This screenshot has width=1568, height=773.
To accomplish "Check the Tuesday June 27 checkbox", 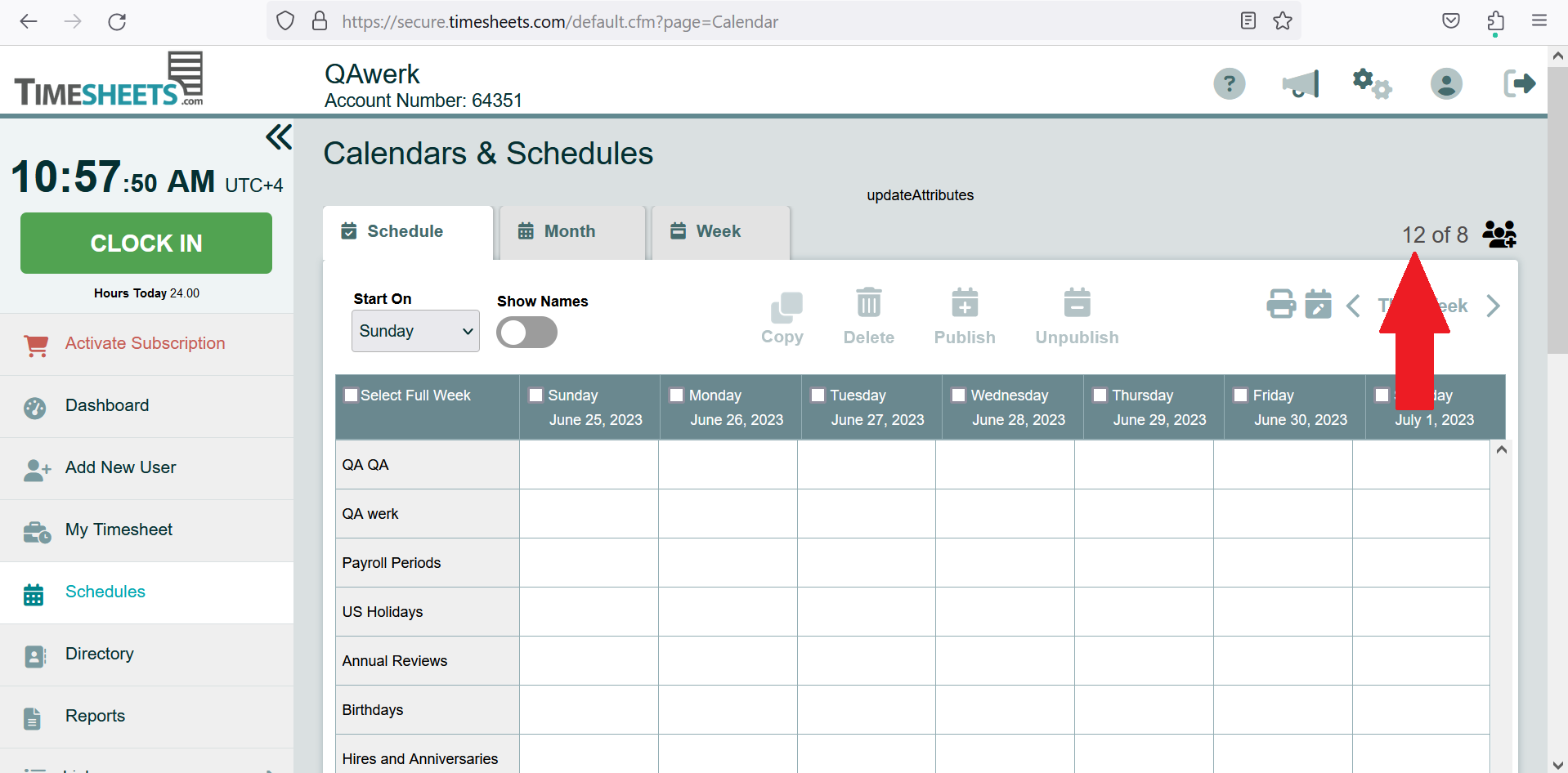I will coord(818,395).
